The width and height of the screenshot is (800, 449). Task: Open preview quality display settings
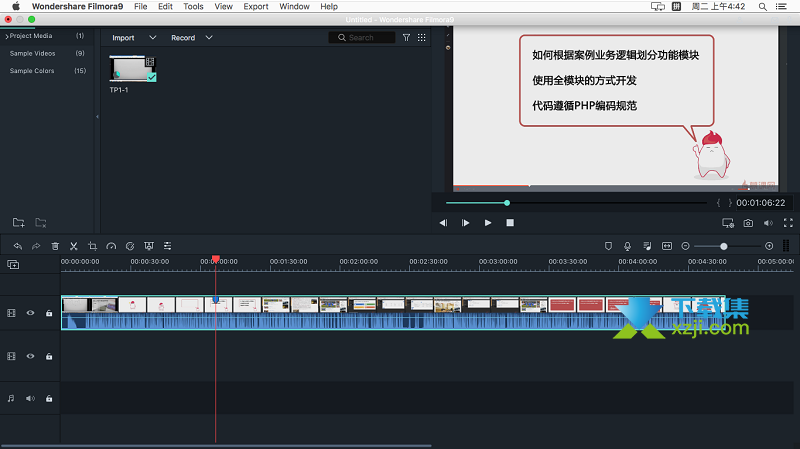click(x=728, y=223)
